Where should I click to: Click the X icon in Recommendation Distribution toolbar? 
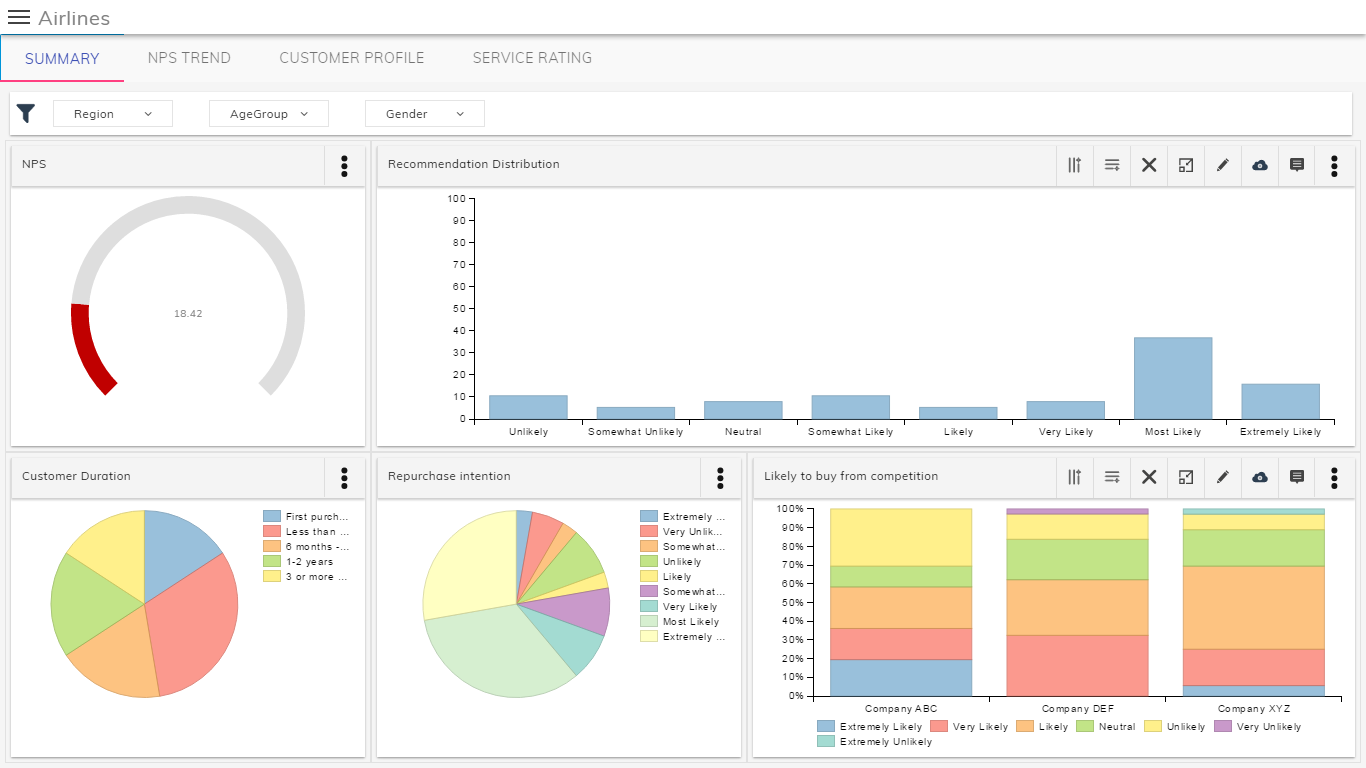pos(1149,166)
